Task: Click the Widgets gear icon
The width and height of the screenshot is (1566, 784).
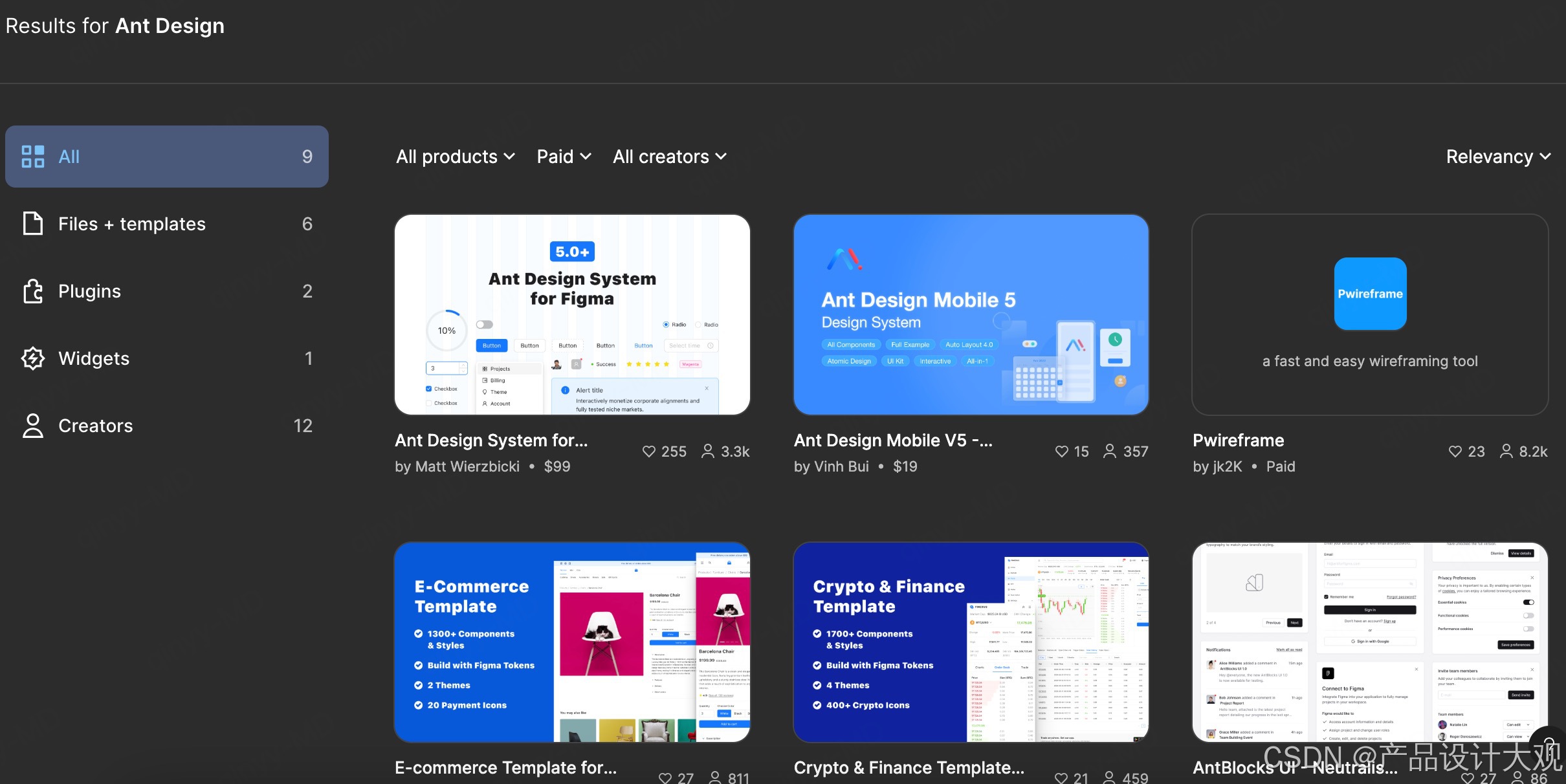Action: pos(33,358)
